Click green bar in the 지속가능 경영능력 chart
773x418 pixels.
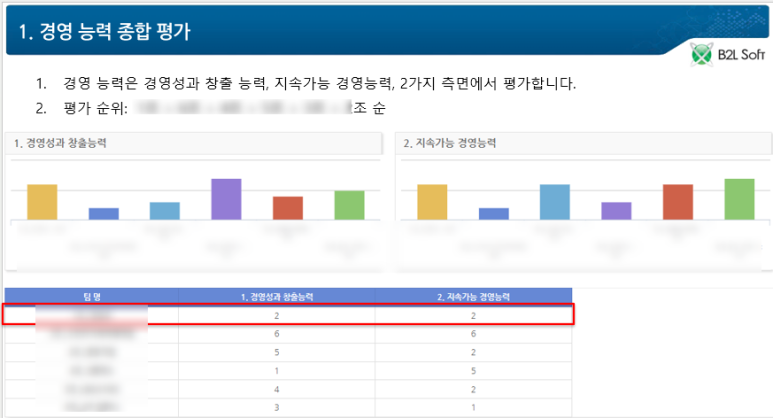739,199
